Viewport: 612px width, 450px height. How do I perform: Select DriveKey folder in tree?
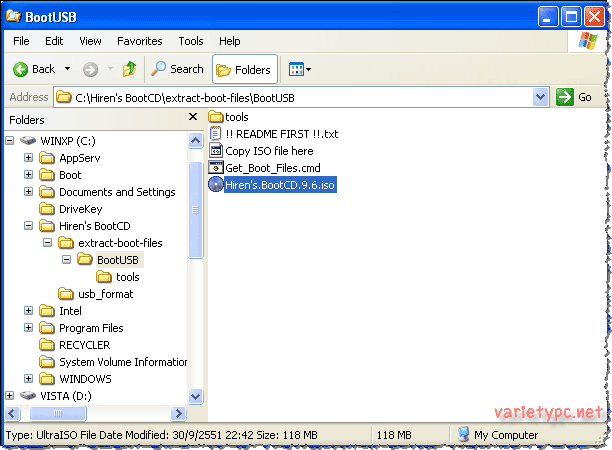80,209
